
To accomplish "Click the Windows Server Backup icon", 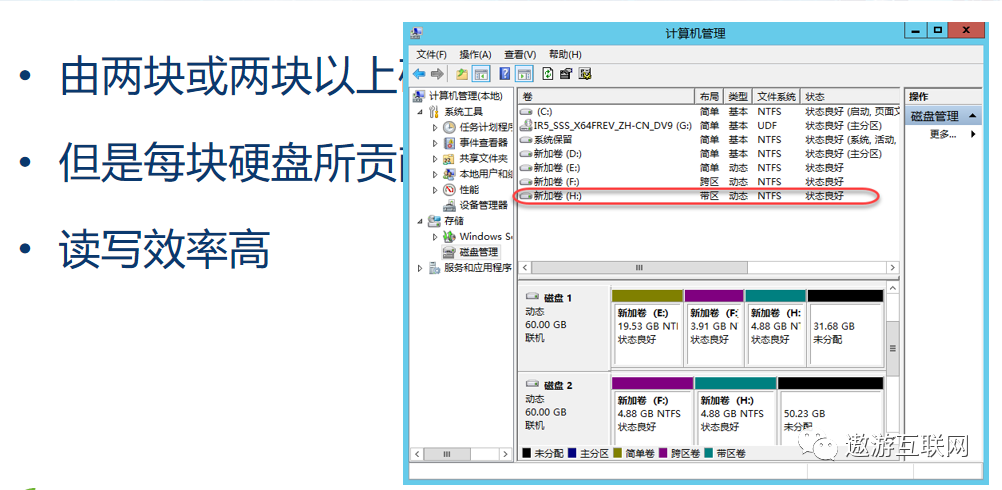I will tap(449, 236).
